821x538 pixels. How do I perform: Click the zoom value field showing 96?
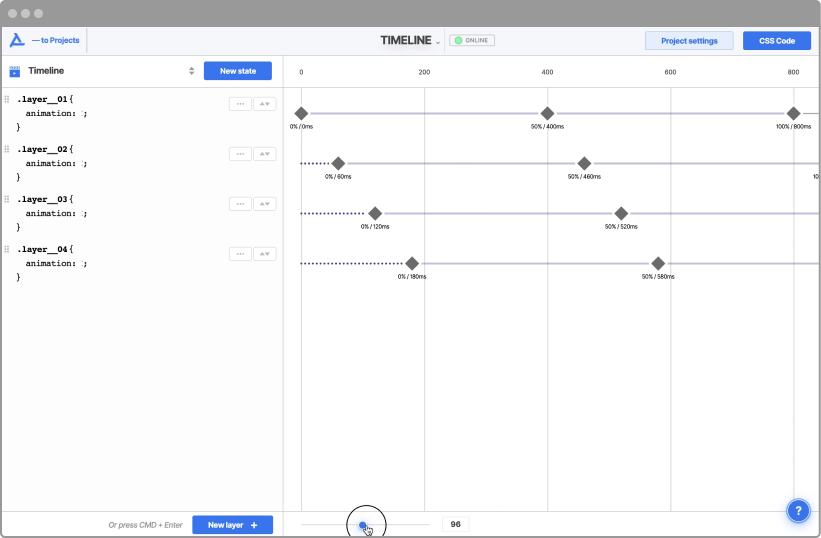(456, 524)
